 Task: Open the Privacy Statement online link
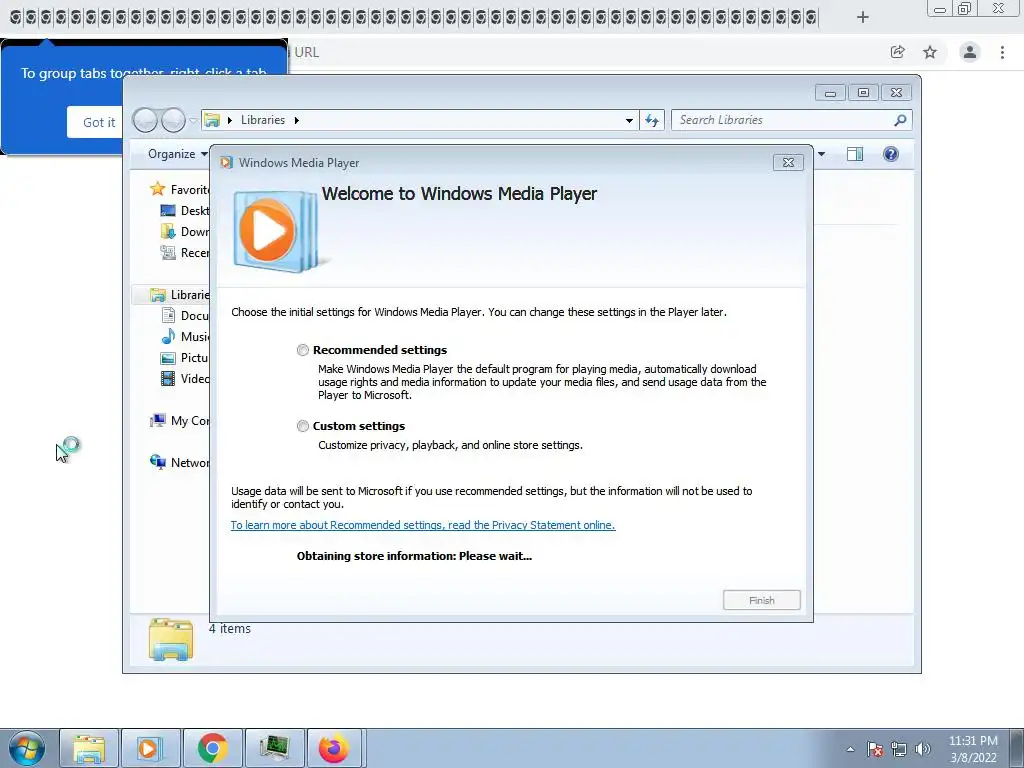[423, 525]
